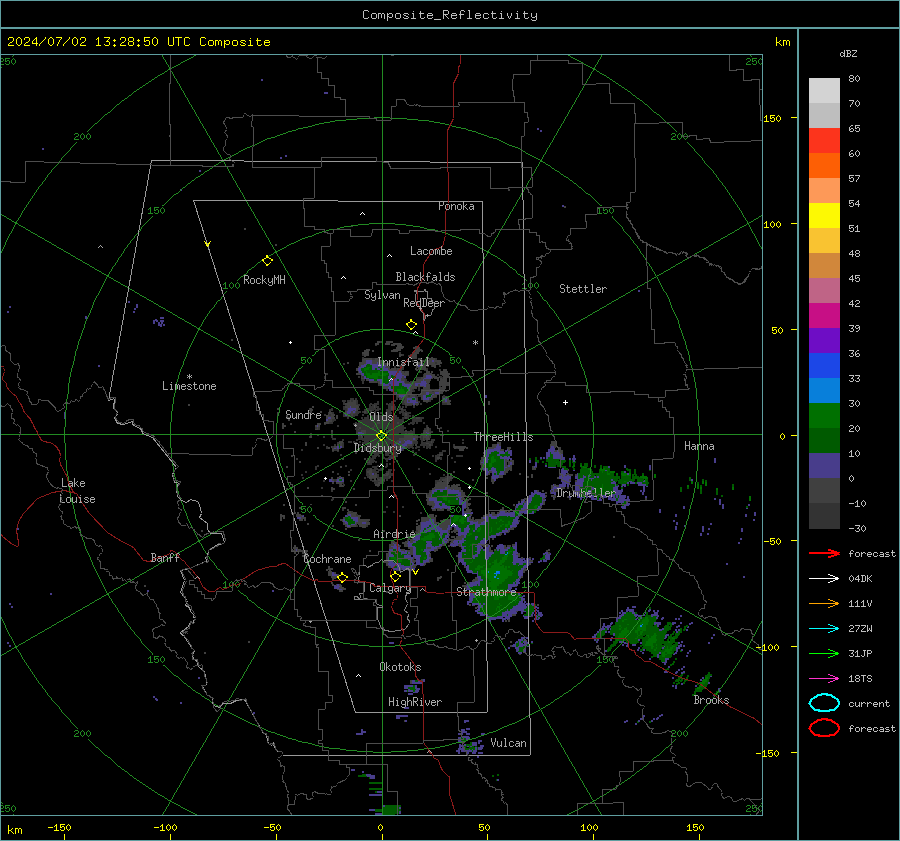Click the 18TS legend label
Image resolution: width=900 pixels, height=841 pixels.
tap(860, 679)
